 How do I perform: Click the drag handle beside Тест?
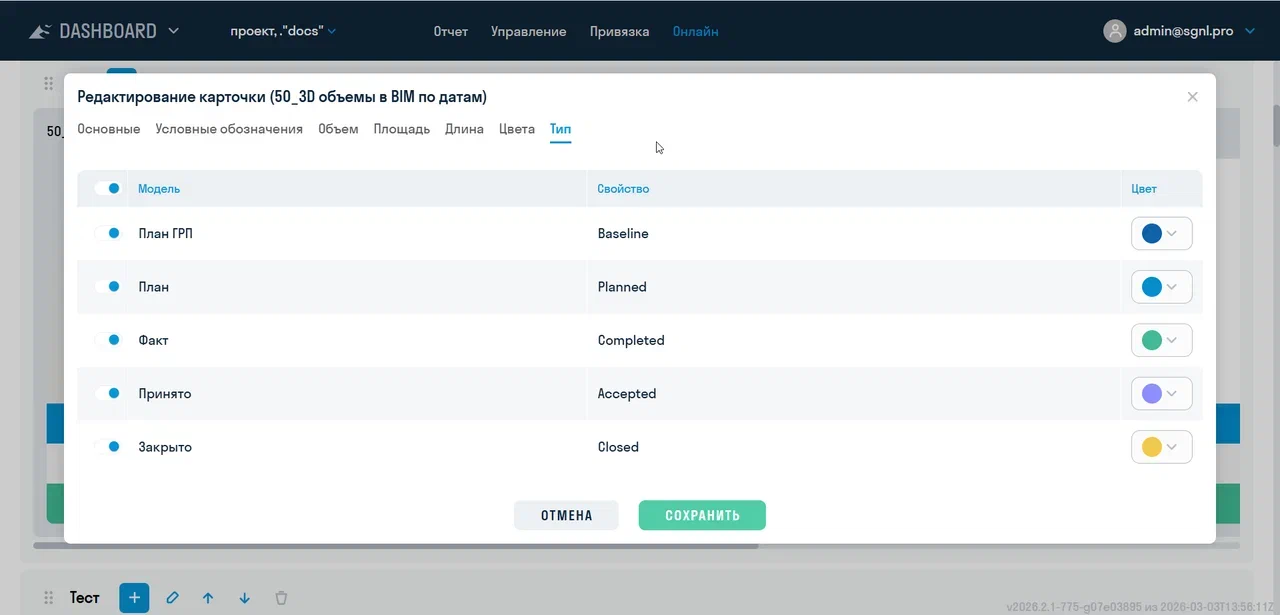pos(48,598)
